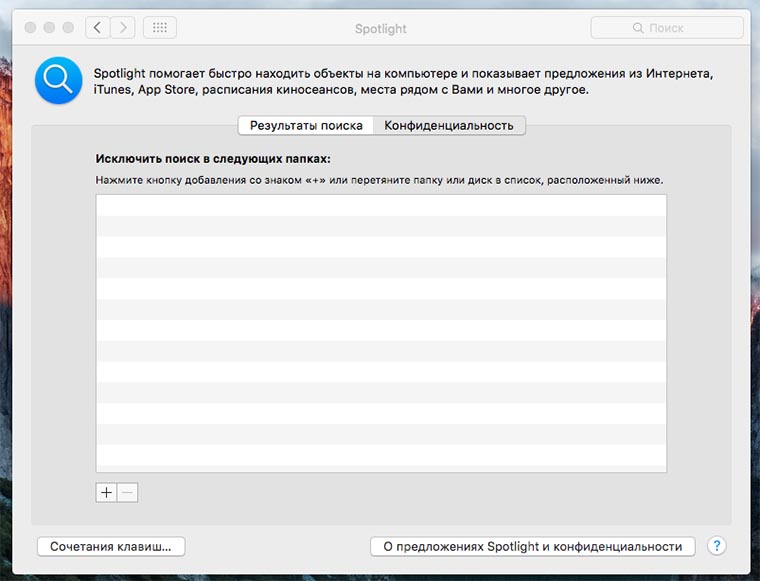
Task: Show all preferences with the grid icon
Action: [x=160, y=28]
